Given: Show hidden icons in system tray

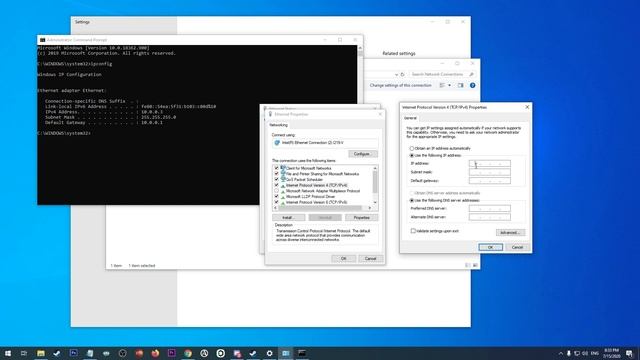Looking at the screenshot, I should [x=560, y=353].
